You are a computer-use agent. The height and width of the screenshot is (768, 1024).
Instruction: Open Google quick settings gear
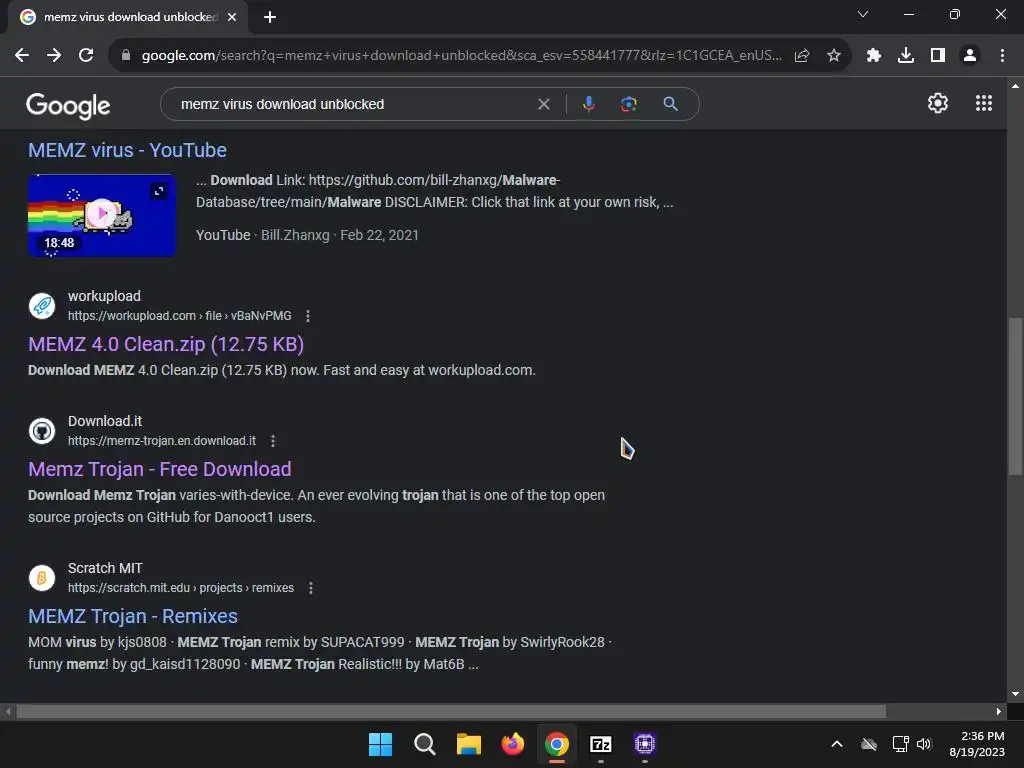tap(938, 103)
